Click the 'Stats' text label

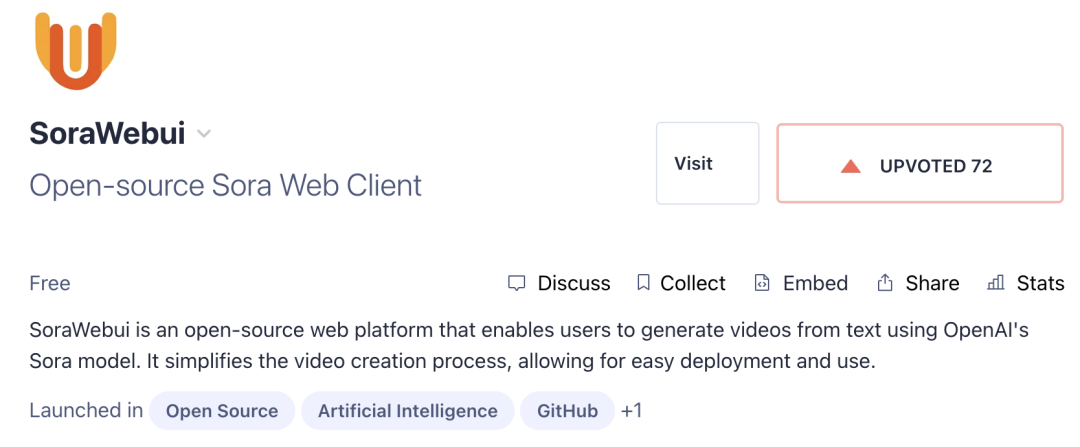pos(1040,283)
